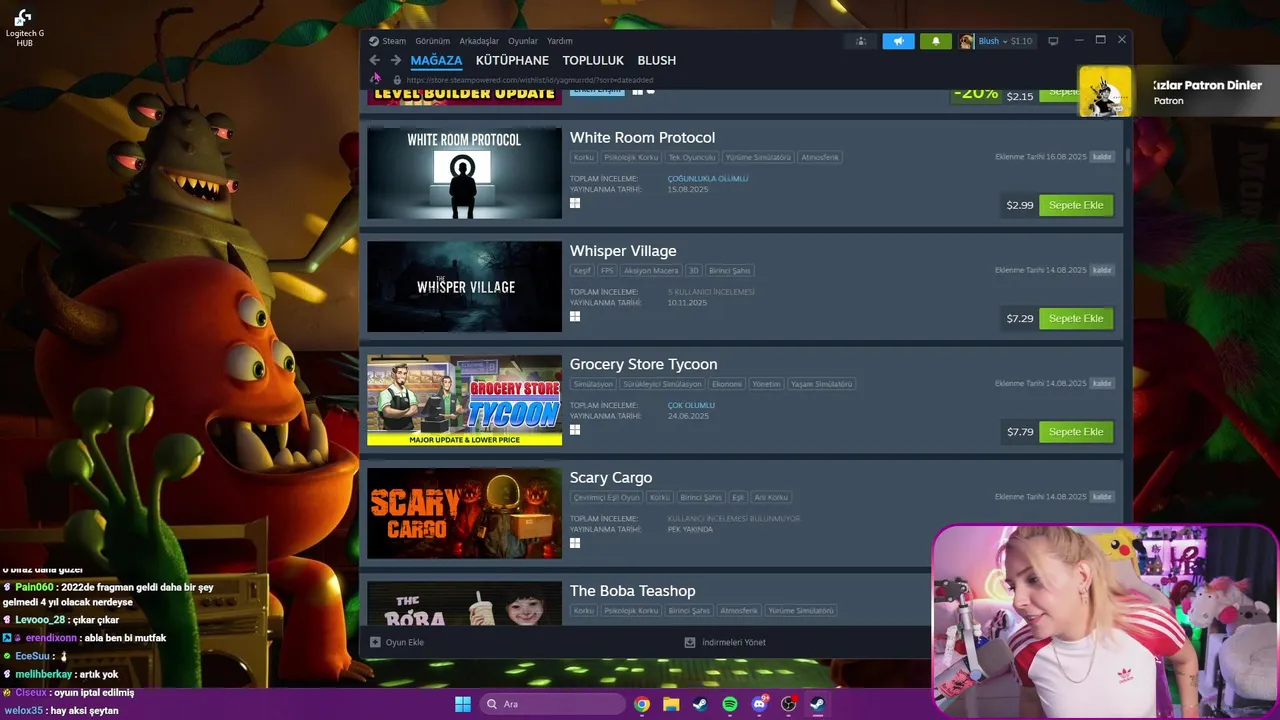Add White Room Protocol to cart

(x=1076, y=205)
